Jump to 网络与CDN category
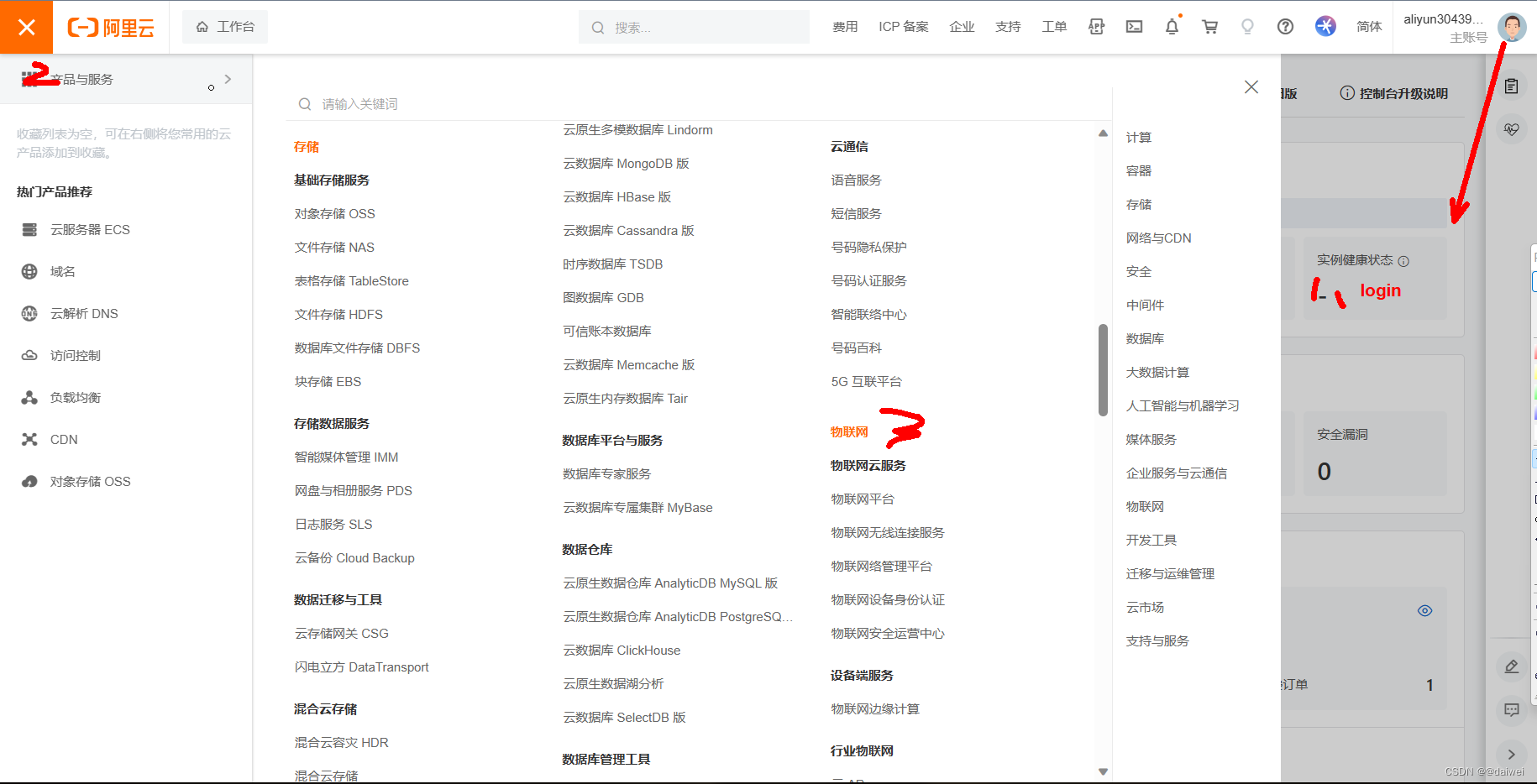Viewport: 1537px width, 784px height. point(1158,238)
